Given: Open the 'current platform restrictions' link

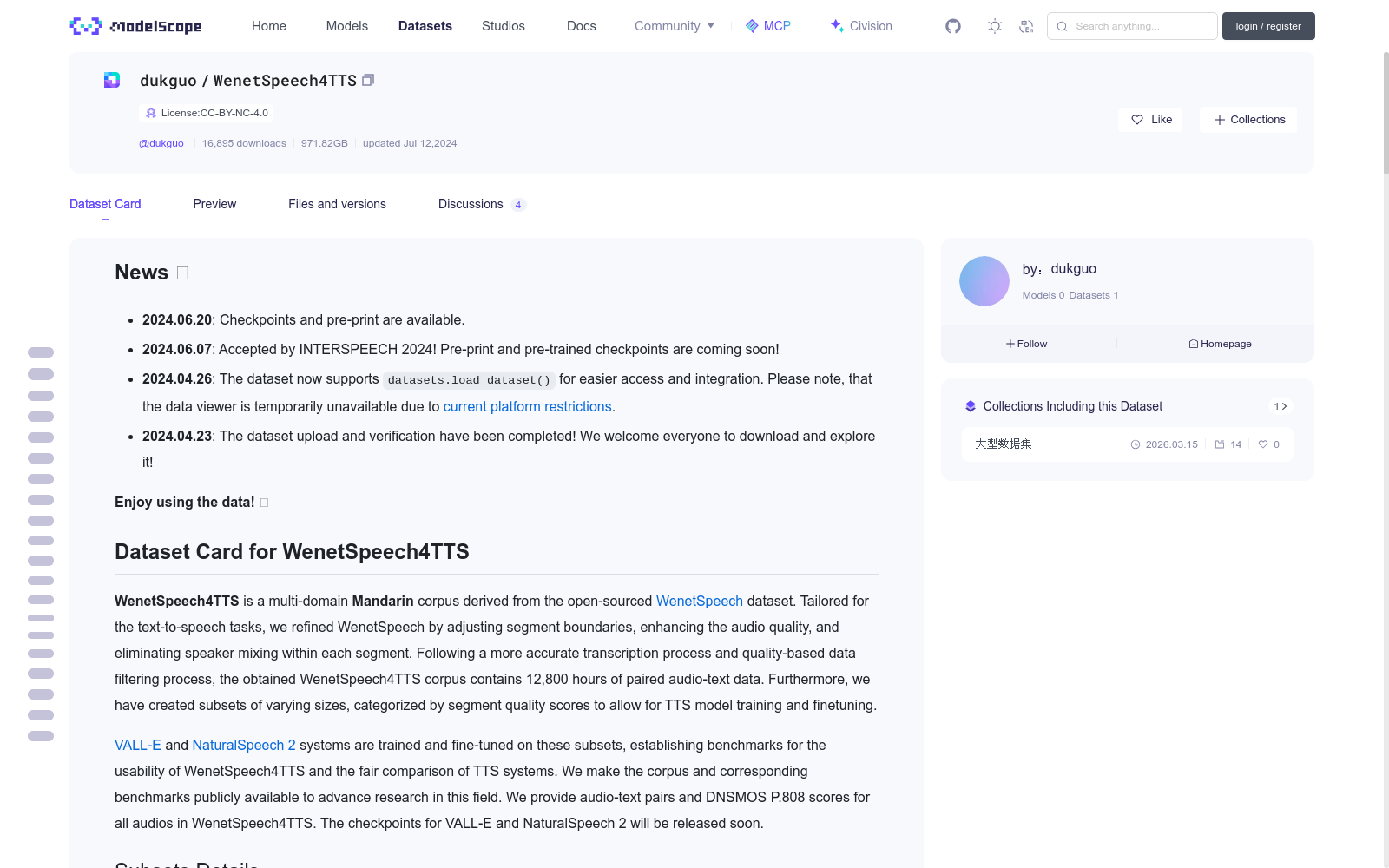Looking at the screenshot, I should coord(528,406).
